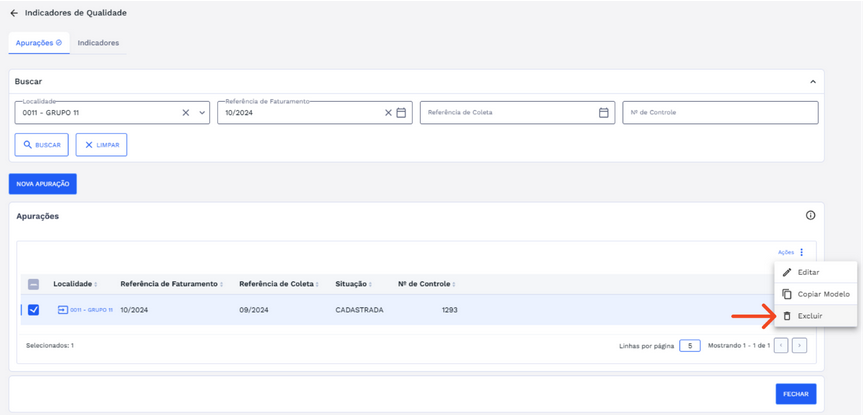
Task: Open calendar for Referência de Coleta
Action: coord(604,113)
